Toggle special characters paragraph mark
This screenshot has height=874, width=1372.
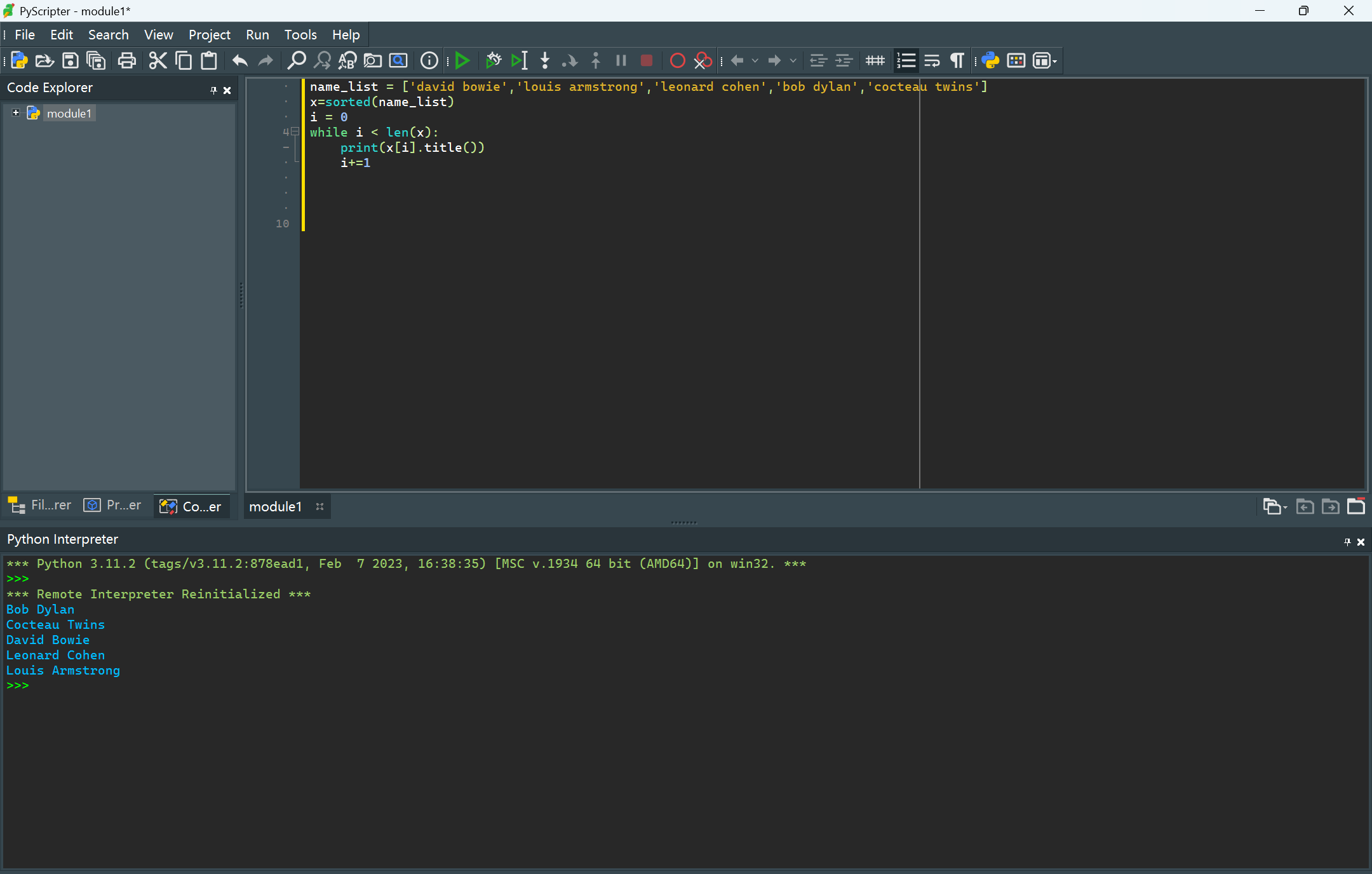click(x=957, y=61)
